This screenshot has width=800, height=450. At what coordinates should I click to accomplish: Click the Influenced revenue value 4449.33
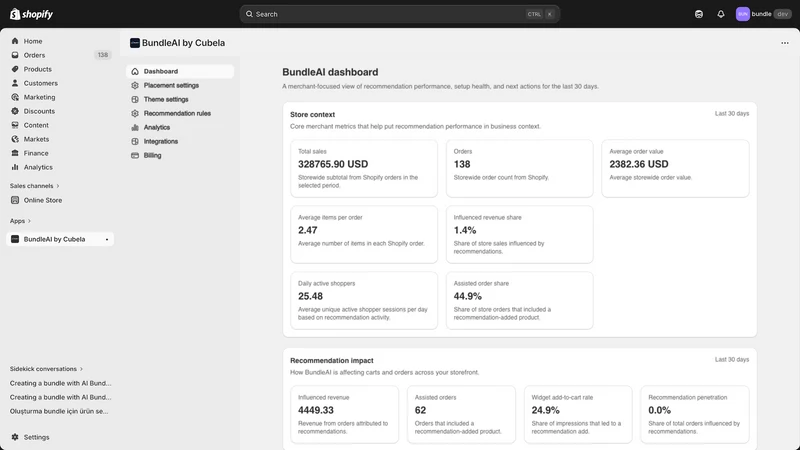pyautogui.click(x=316, y=410)
